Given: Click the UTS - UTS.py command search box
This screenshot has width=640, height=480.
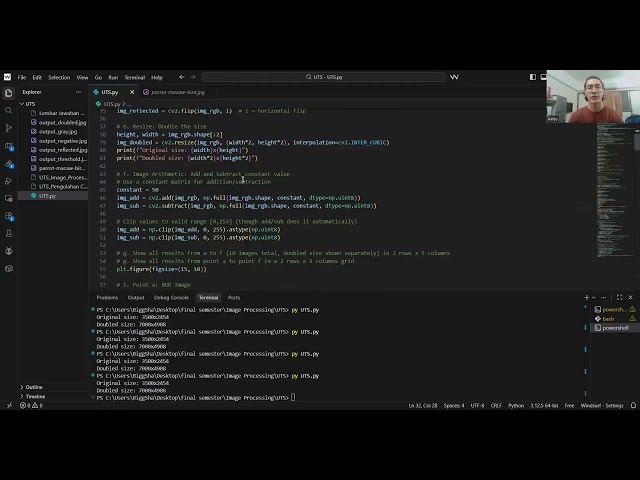Looking at the screenshot, I should 323,77.
